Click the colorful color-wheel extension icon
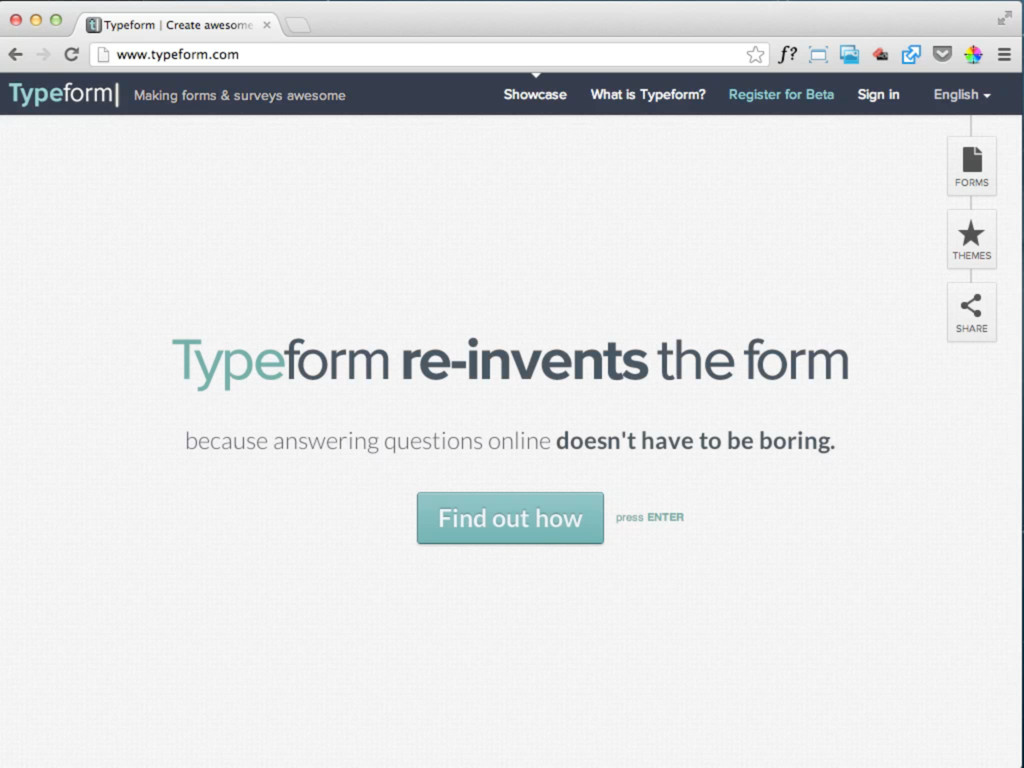Image resolution: width=1024 pixels, height=768 pixels. coord(973,55)
